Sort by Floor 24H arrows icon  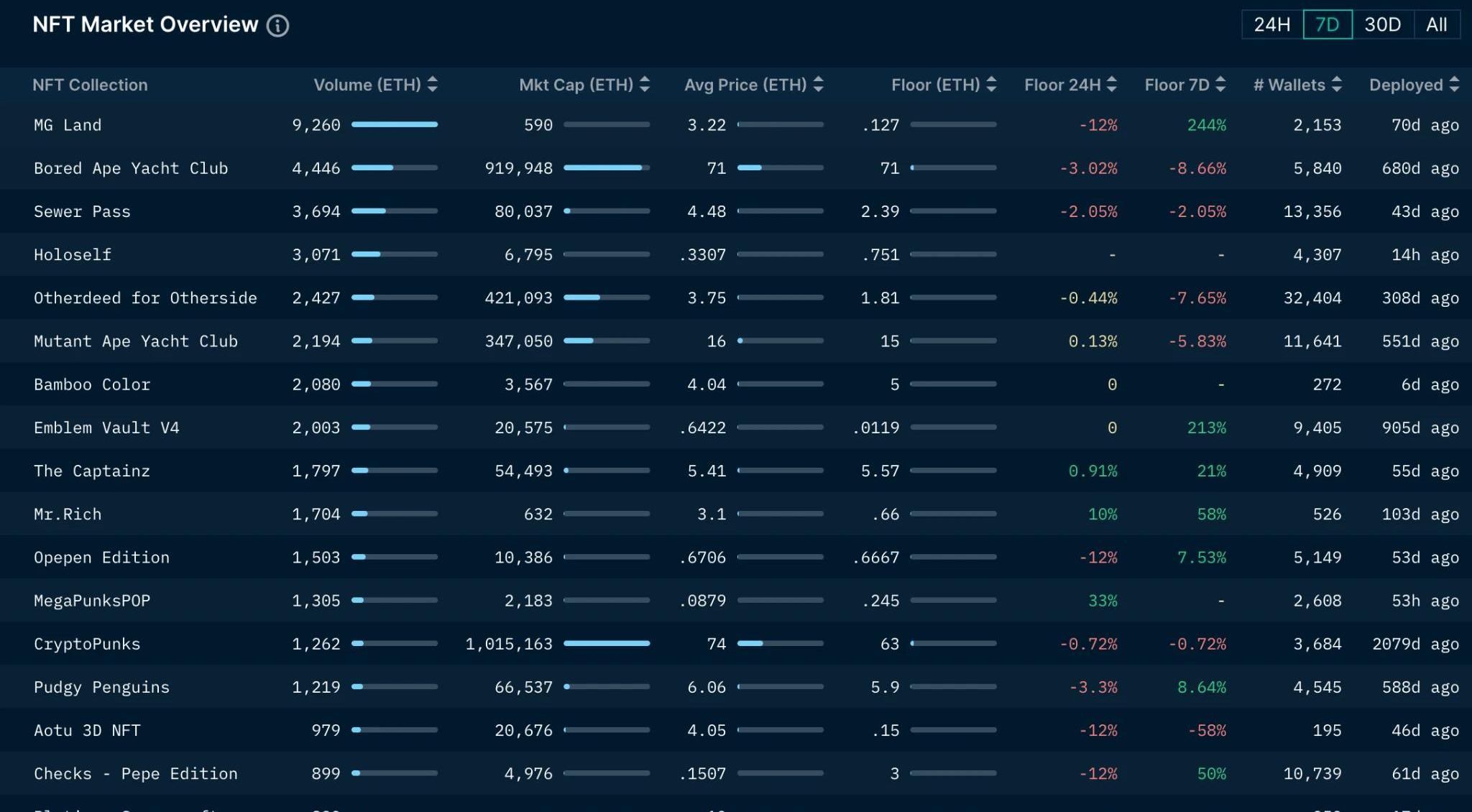pyautogui.click(x=1112, y=85)
